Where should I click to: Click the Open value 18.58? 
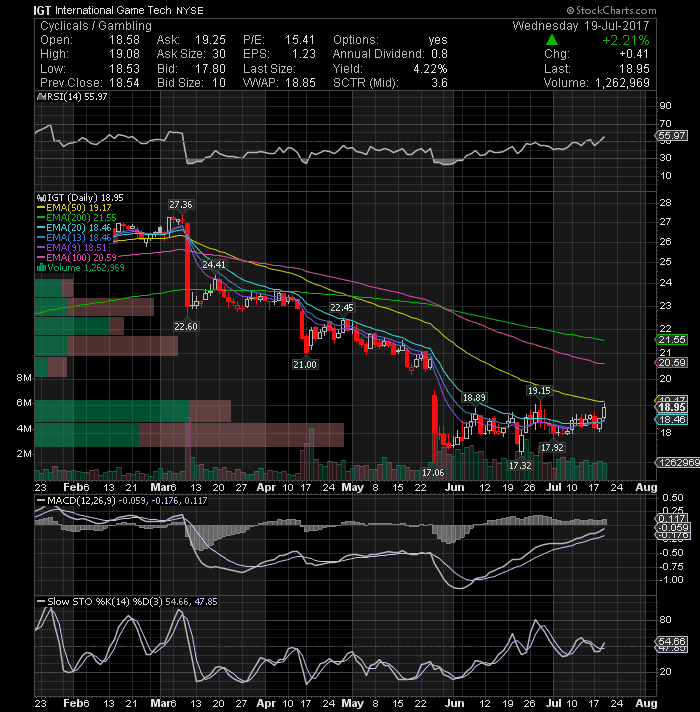coord(124,40)
